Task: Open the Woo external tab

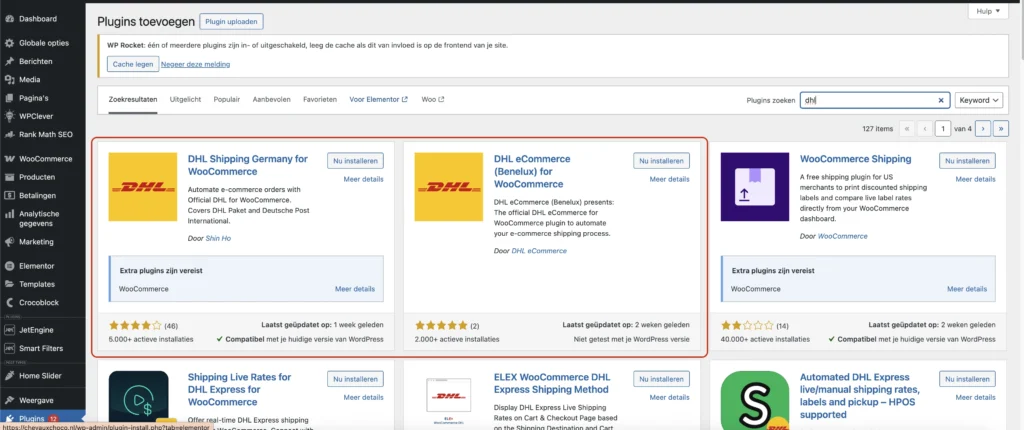Action: 433,99
